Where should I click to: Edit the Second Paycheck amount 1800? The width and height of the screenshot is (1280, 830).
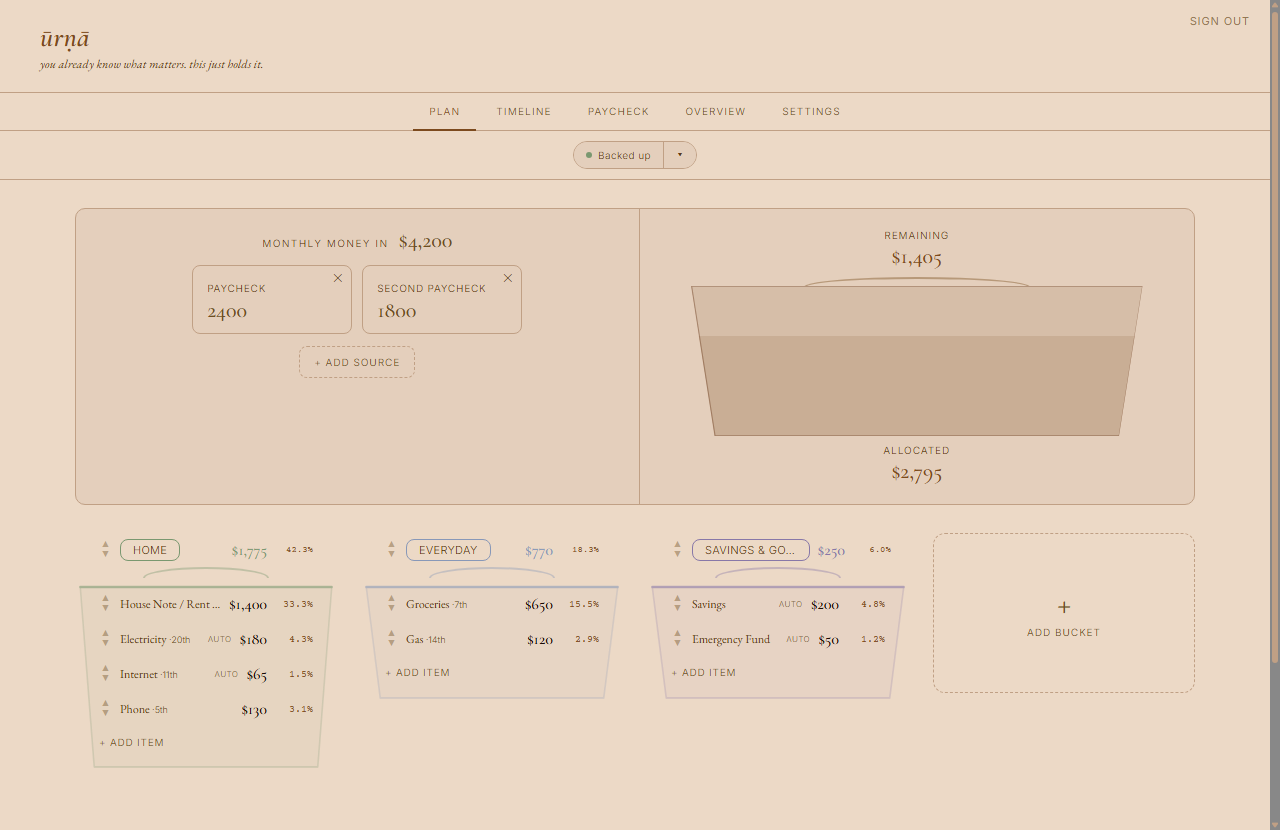(397, 311)
